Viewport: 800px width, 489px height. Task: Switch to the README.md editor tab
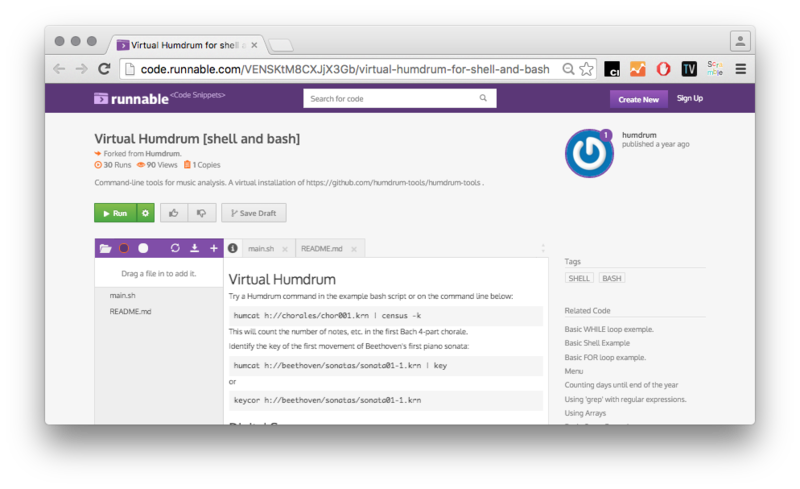pyautogui.click(x=321, y=249)
